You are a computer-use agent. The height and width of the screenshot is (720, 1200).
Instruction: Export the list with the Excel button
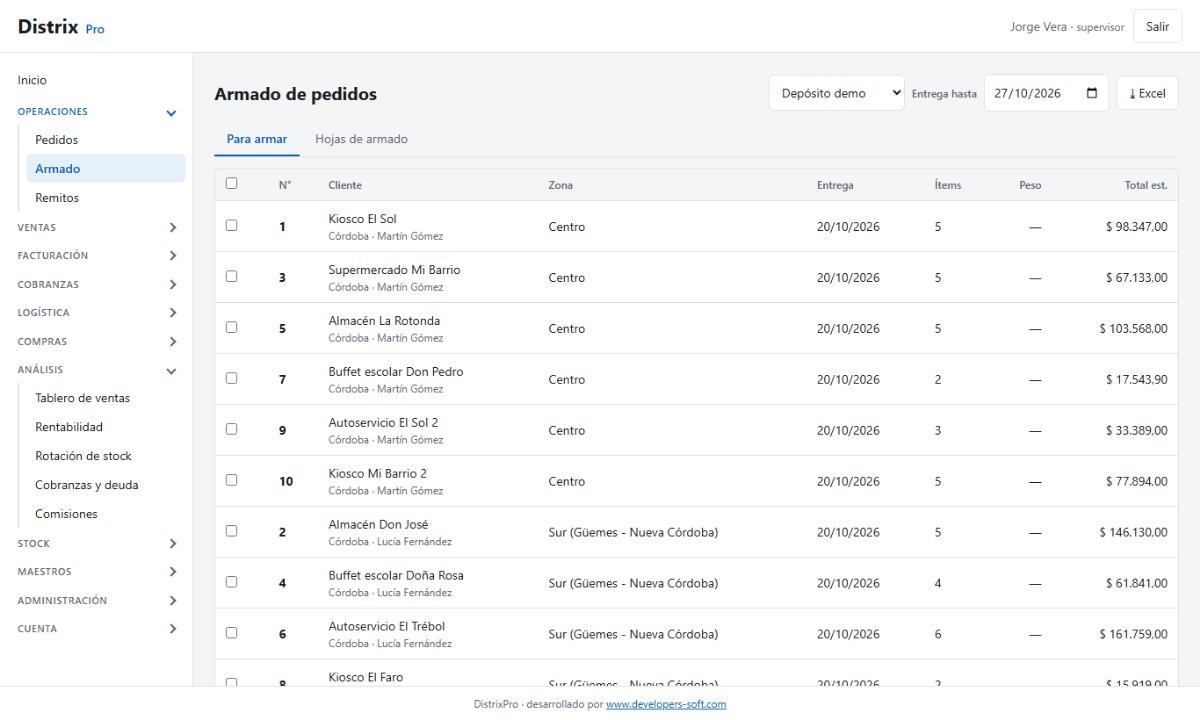[x=1147, y=93]
